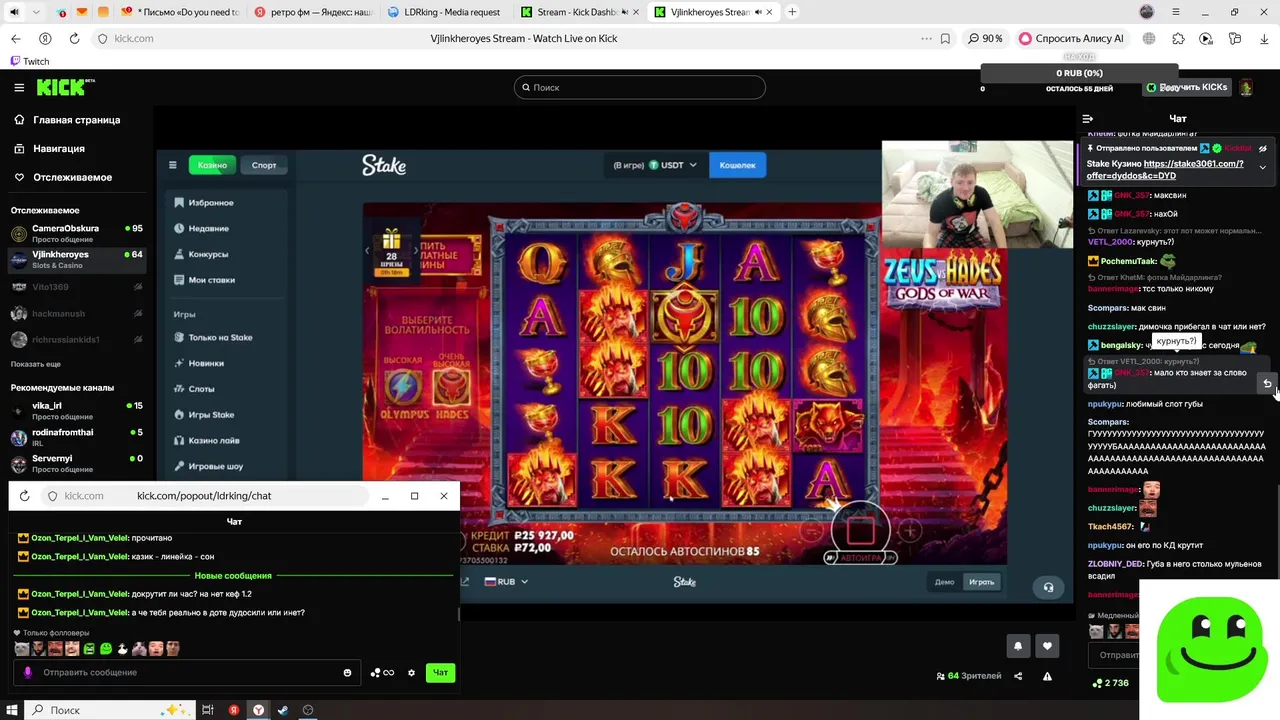This screenshot has height=720, width=1280.
Task: Open CameraObskura followed channel
Action: (76, 233)
